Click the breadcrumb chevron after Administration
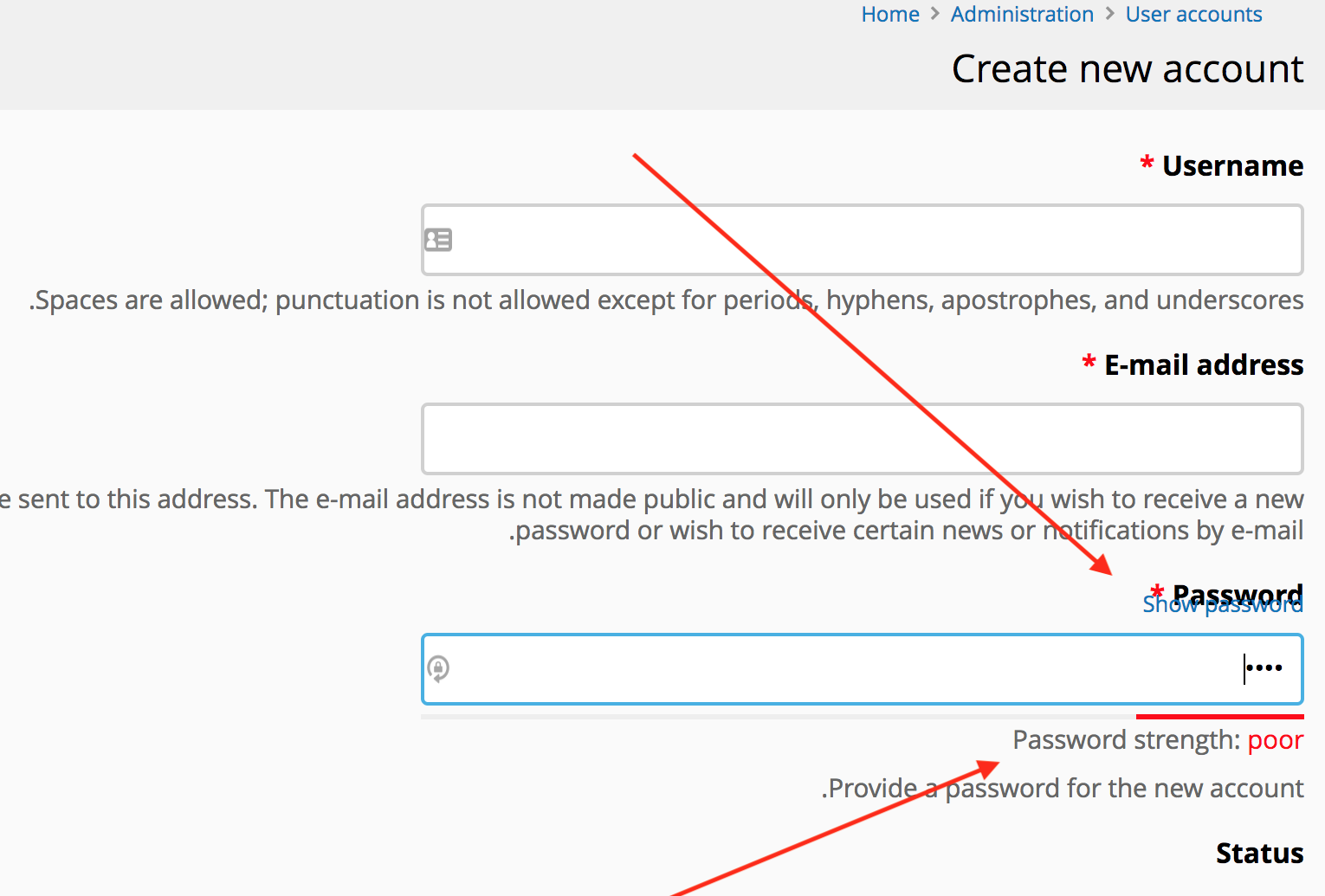 [1108, 14]
